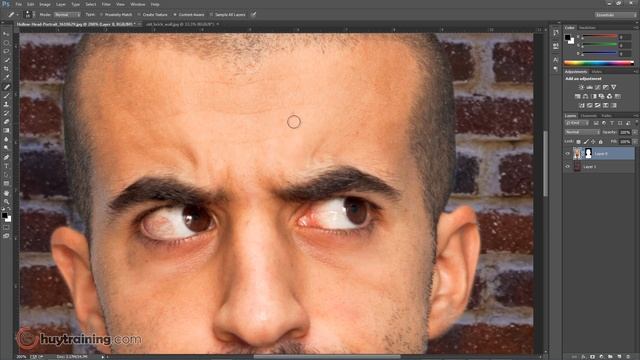Viewport: 640px width, 360px height.
Task: Hide Layer 1 visibility eye
Action: 567,167
